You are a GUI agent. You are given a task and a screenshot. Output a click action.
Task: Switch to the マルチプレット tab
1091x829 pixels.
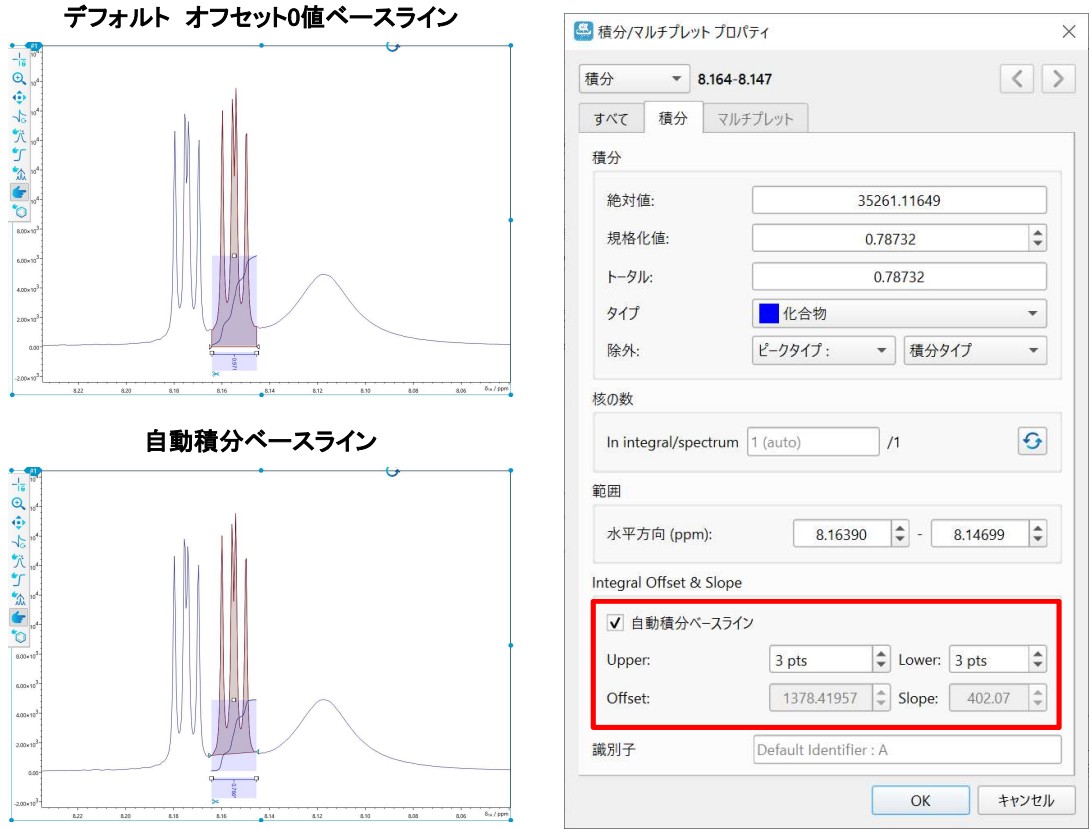(x=755, y=119)
